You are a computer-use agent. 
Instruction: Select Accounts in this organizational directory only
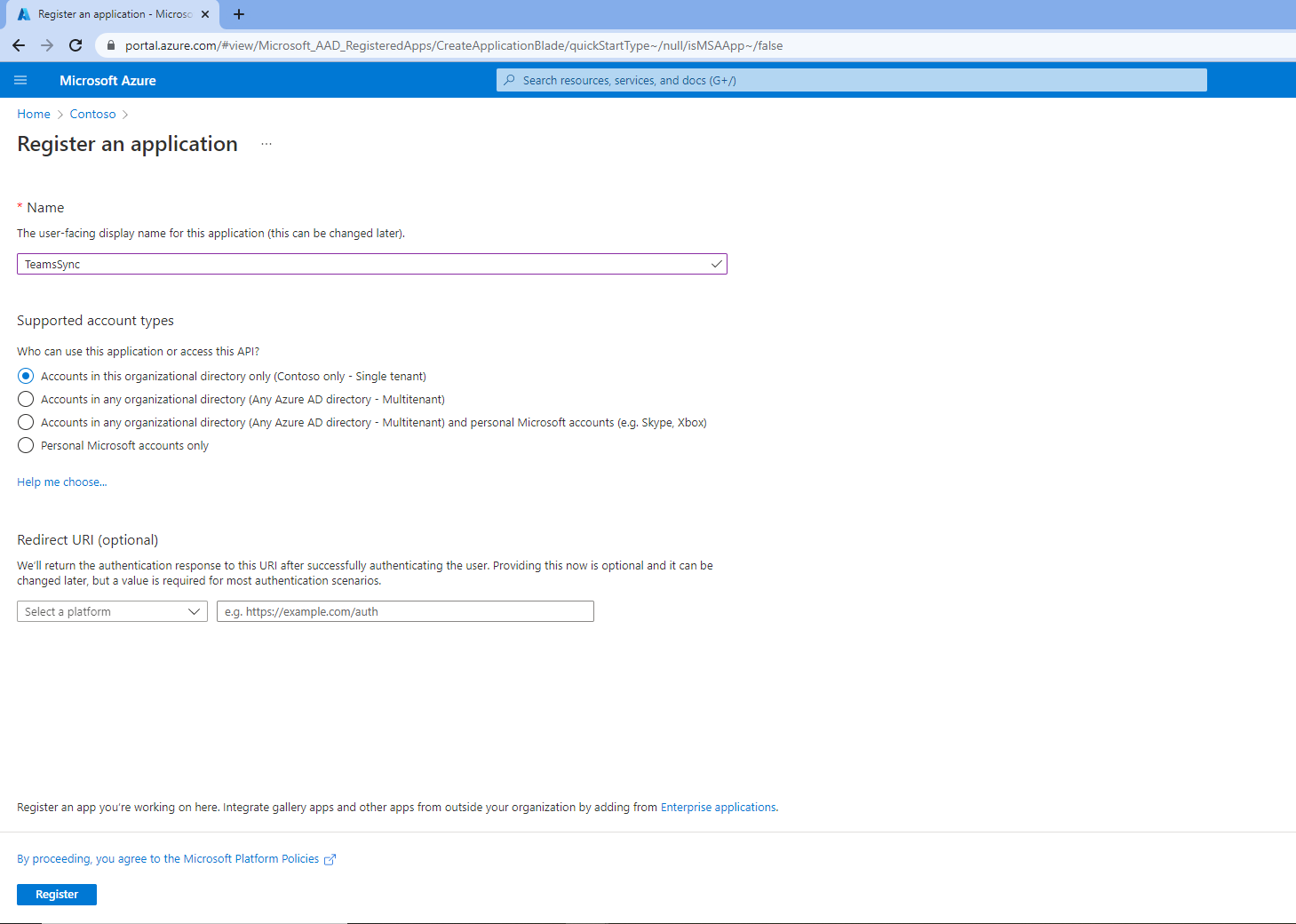[x=26, y=376]
